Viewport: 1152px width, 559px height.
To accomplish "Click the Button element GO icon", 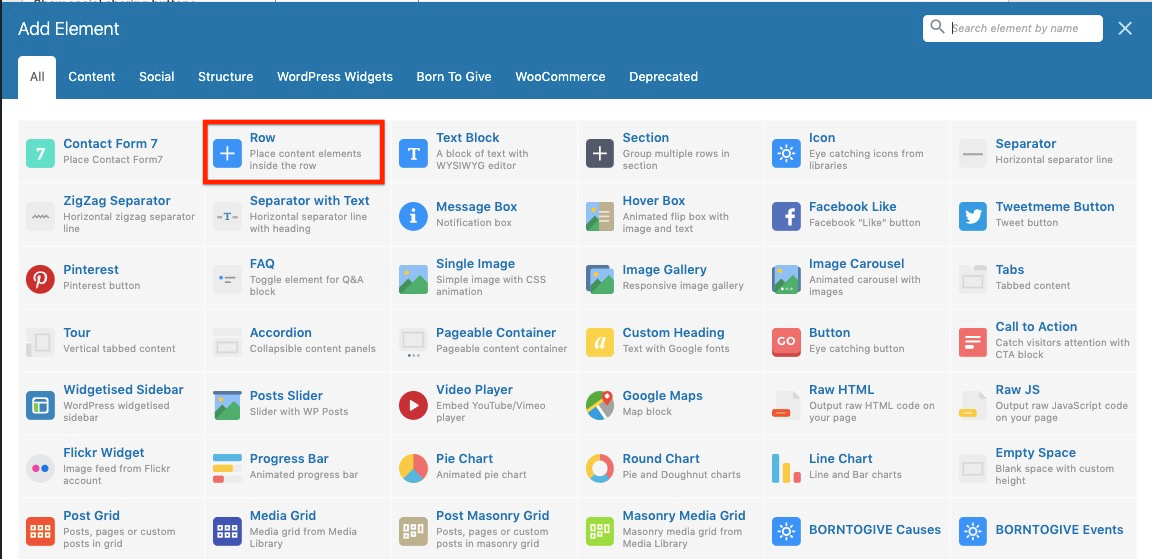I will click(786, 342).
